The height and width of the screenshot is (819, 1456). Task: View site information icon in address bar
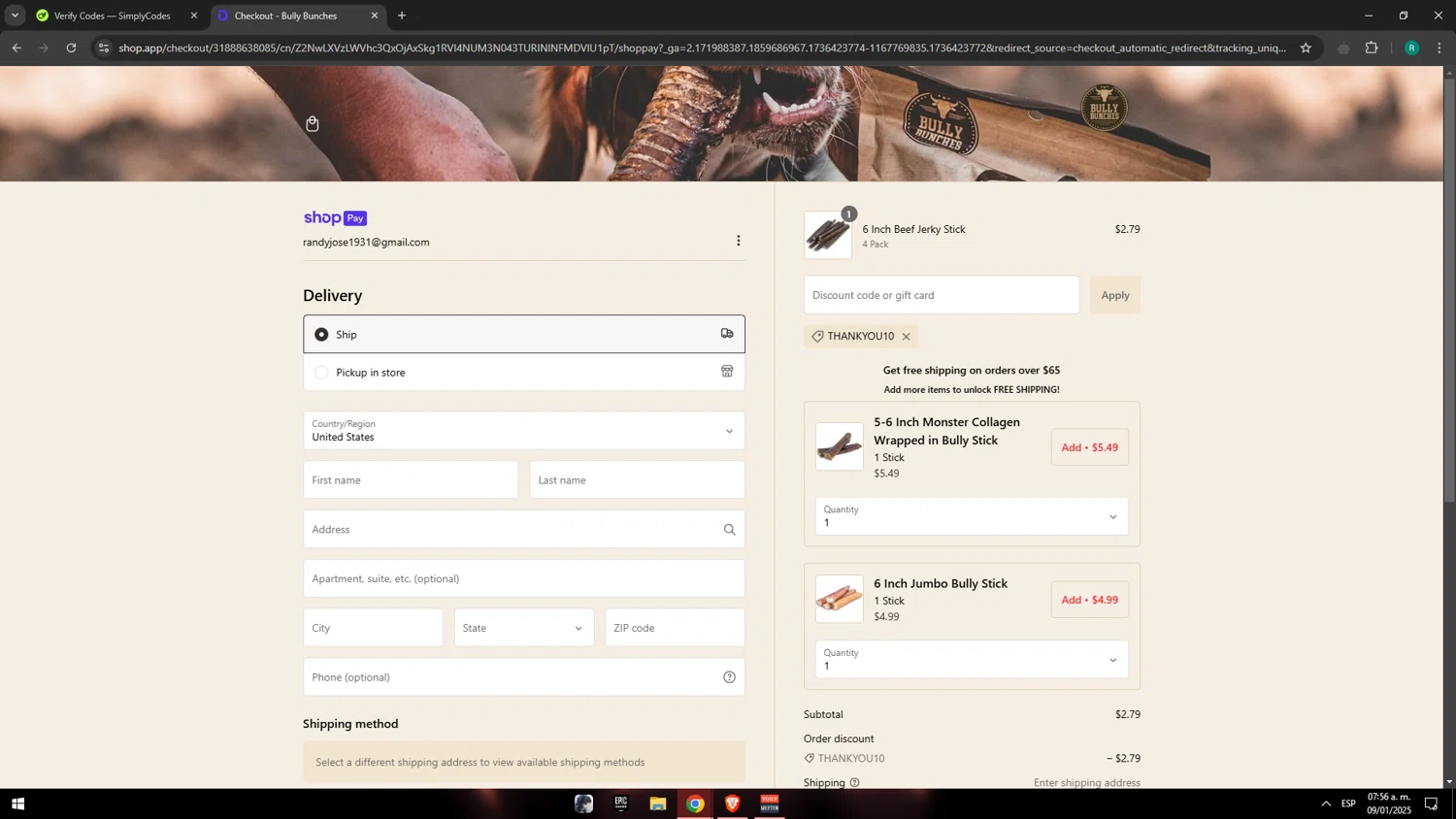(x=104, y=48)
